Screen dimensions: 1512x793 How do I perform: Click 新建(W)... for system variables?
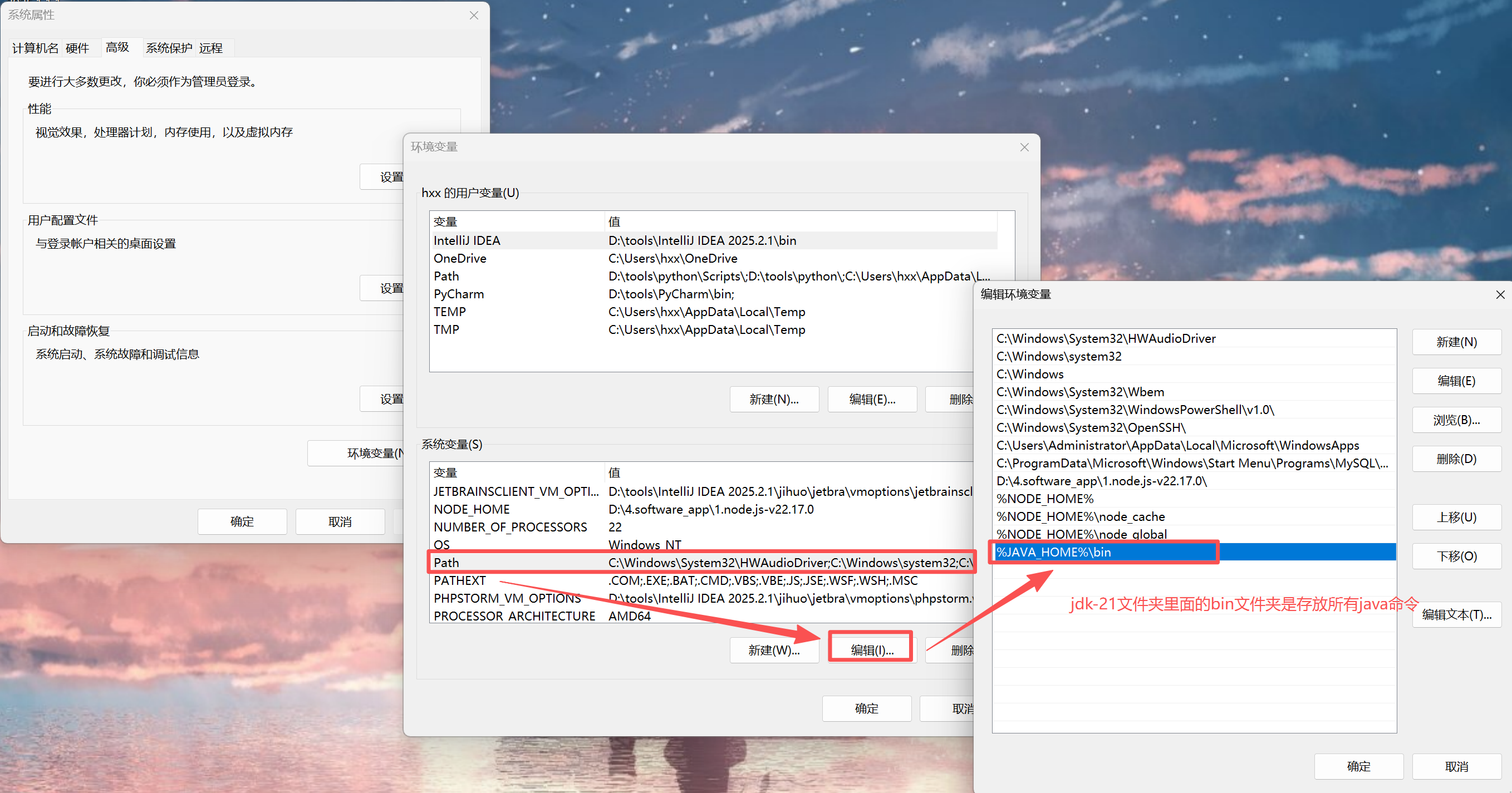774,650
